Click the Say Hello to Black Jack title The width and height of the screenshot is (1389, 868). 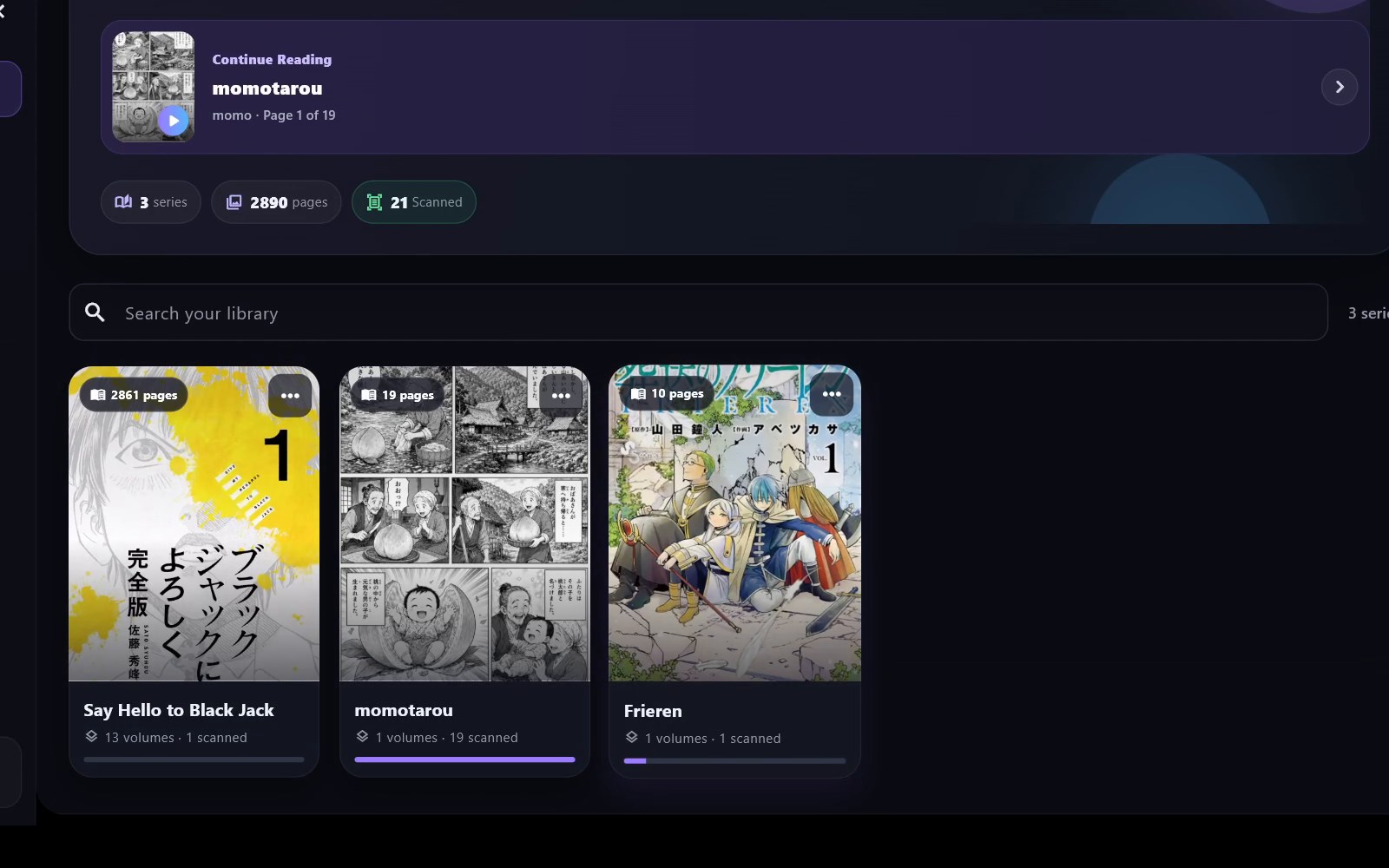point(179,710)
